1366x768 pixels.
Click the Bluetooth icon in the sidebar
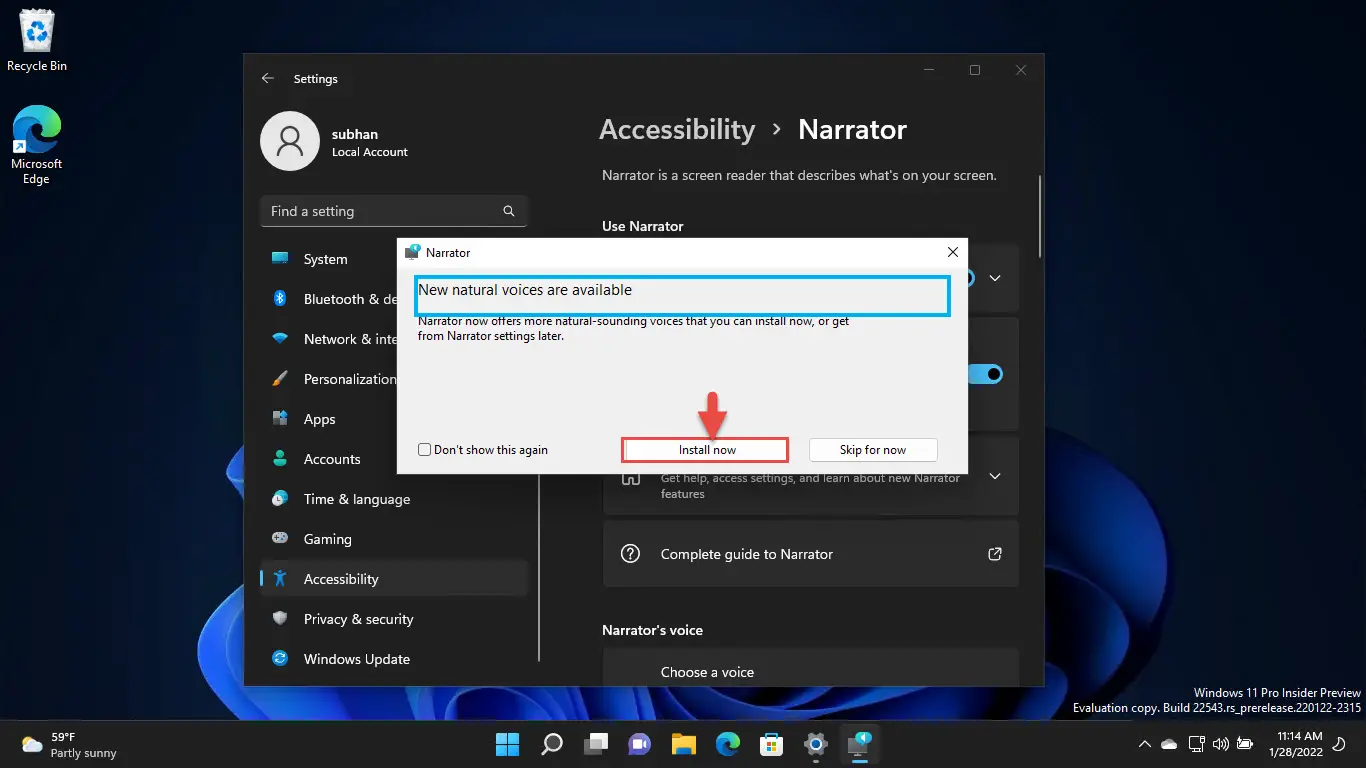281,299
